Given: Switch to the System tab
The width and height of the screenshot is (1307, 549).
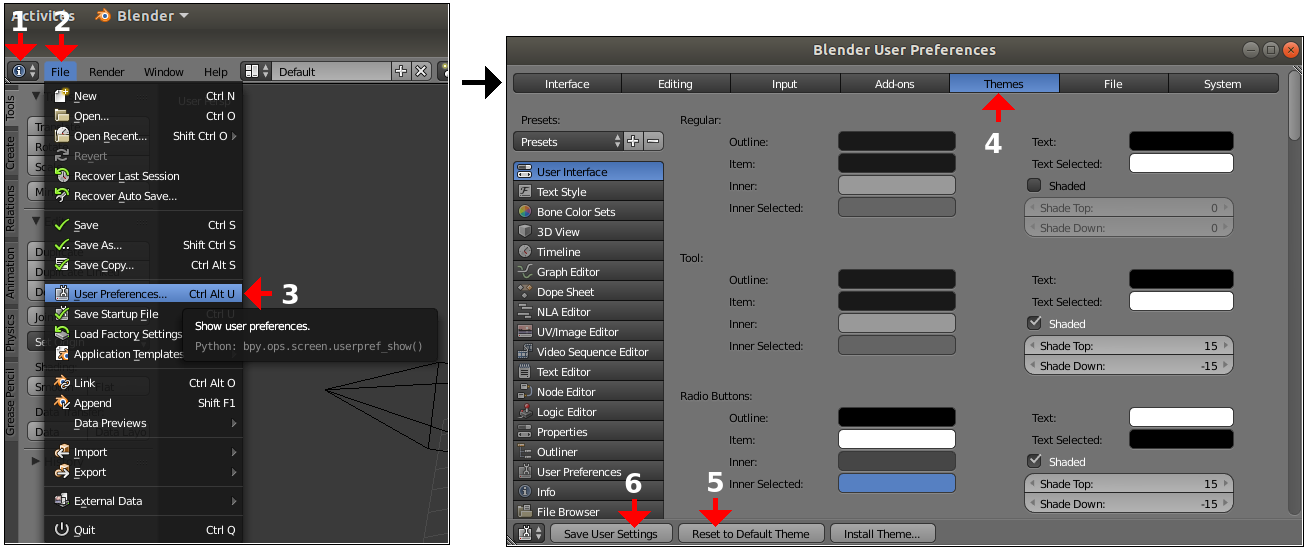Looking at the screenshot, I should pyautogui.click(x=1223, y=84).
